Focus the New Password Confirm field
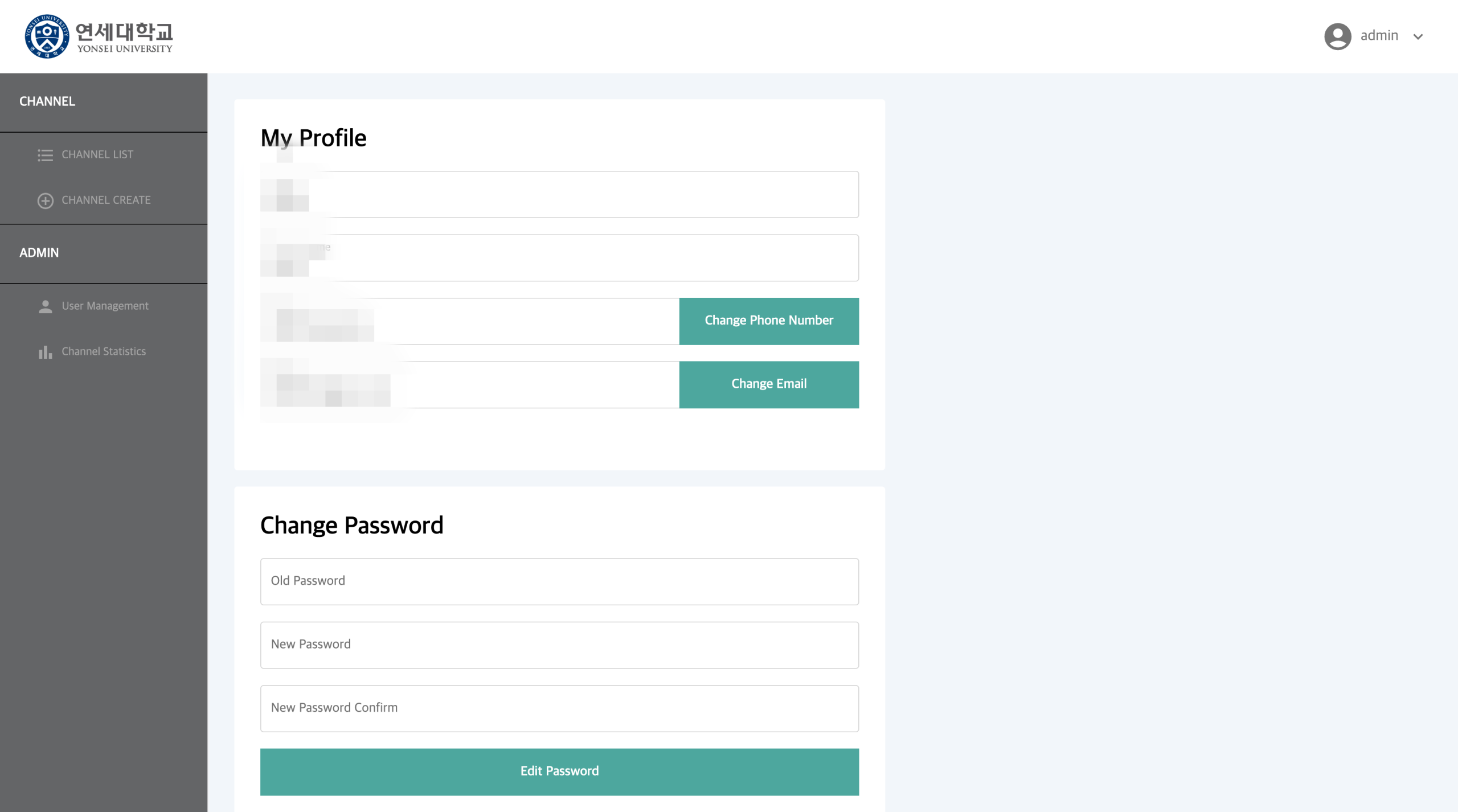Image resolution: width=1458 pixels, height=812 pixels. pyautogui.click(x=559, y=708)
